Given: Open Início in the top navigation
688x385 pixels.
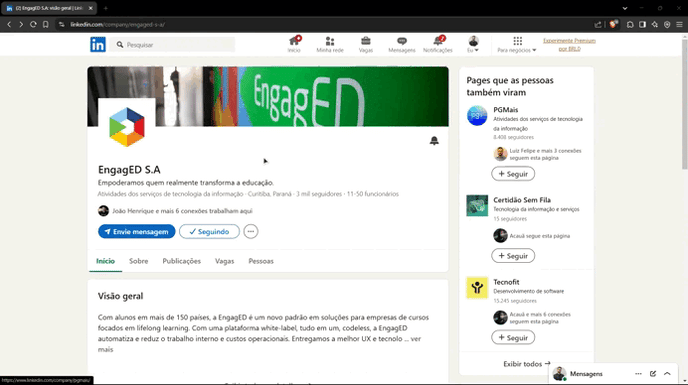Looking at the screenshot, I should (x=294, y=44).
